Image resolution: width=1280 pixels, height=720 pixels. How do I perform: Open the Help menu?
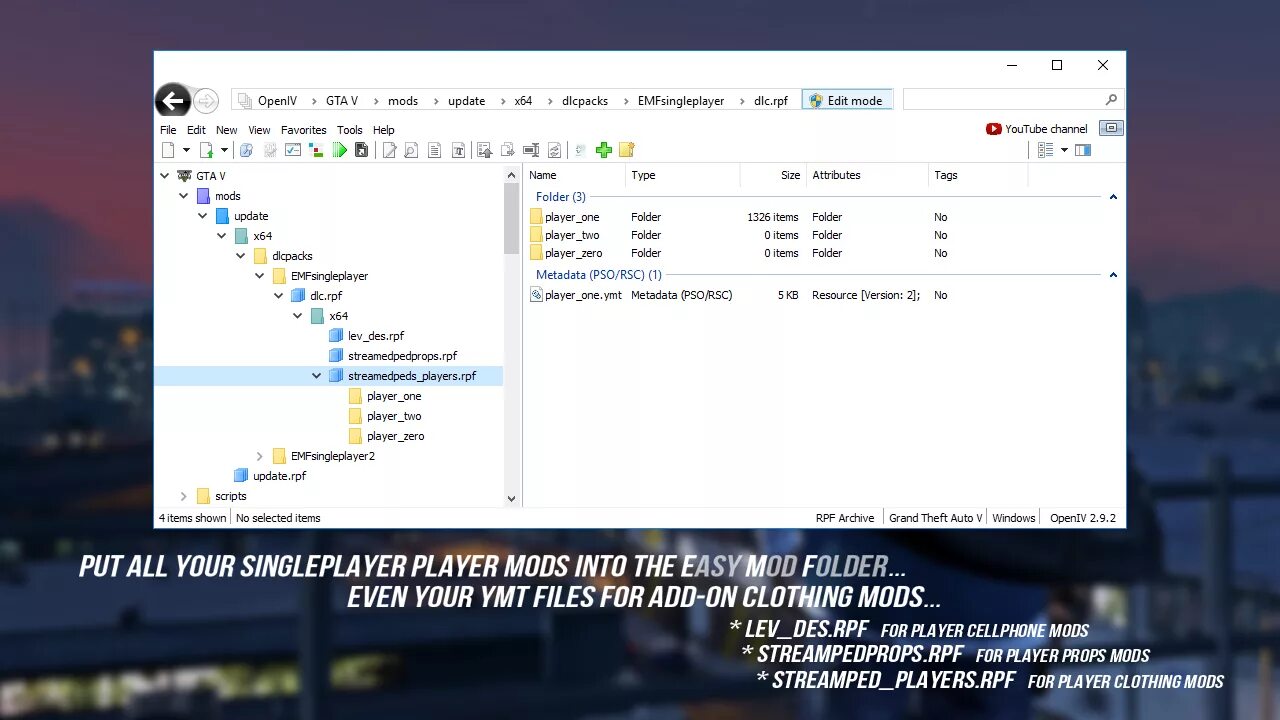pos(384,130)
